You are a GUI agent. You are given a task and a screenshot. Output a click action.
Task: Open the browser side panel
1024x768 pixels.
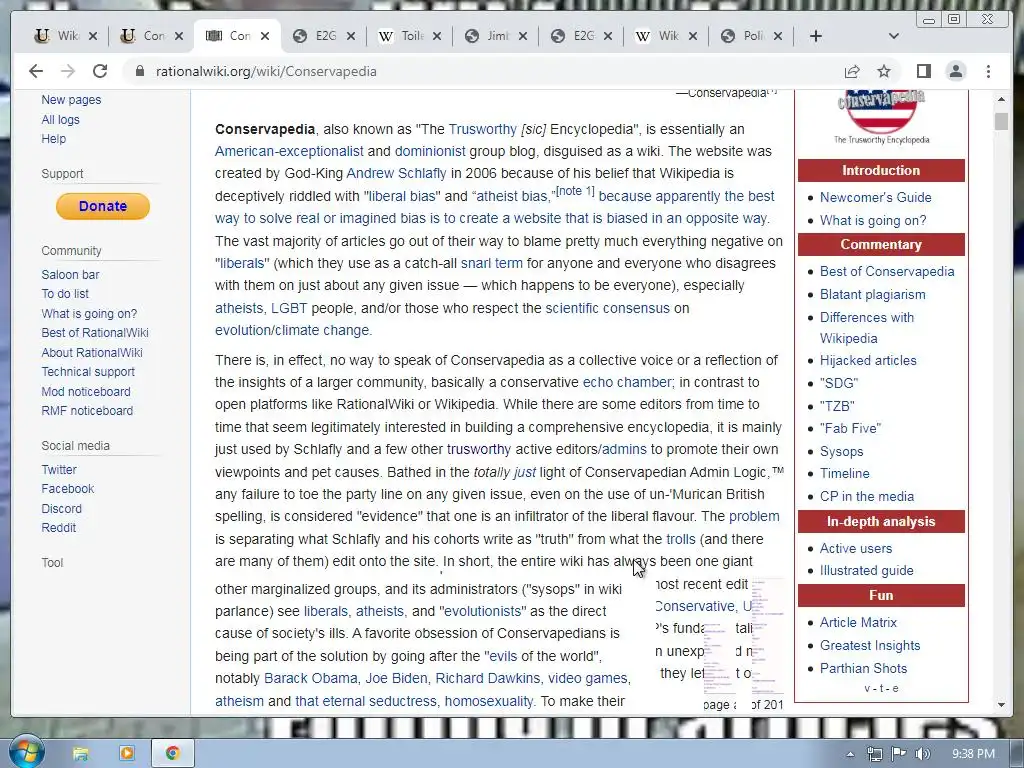(x=923, y=71)
